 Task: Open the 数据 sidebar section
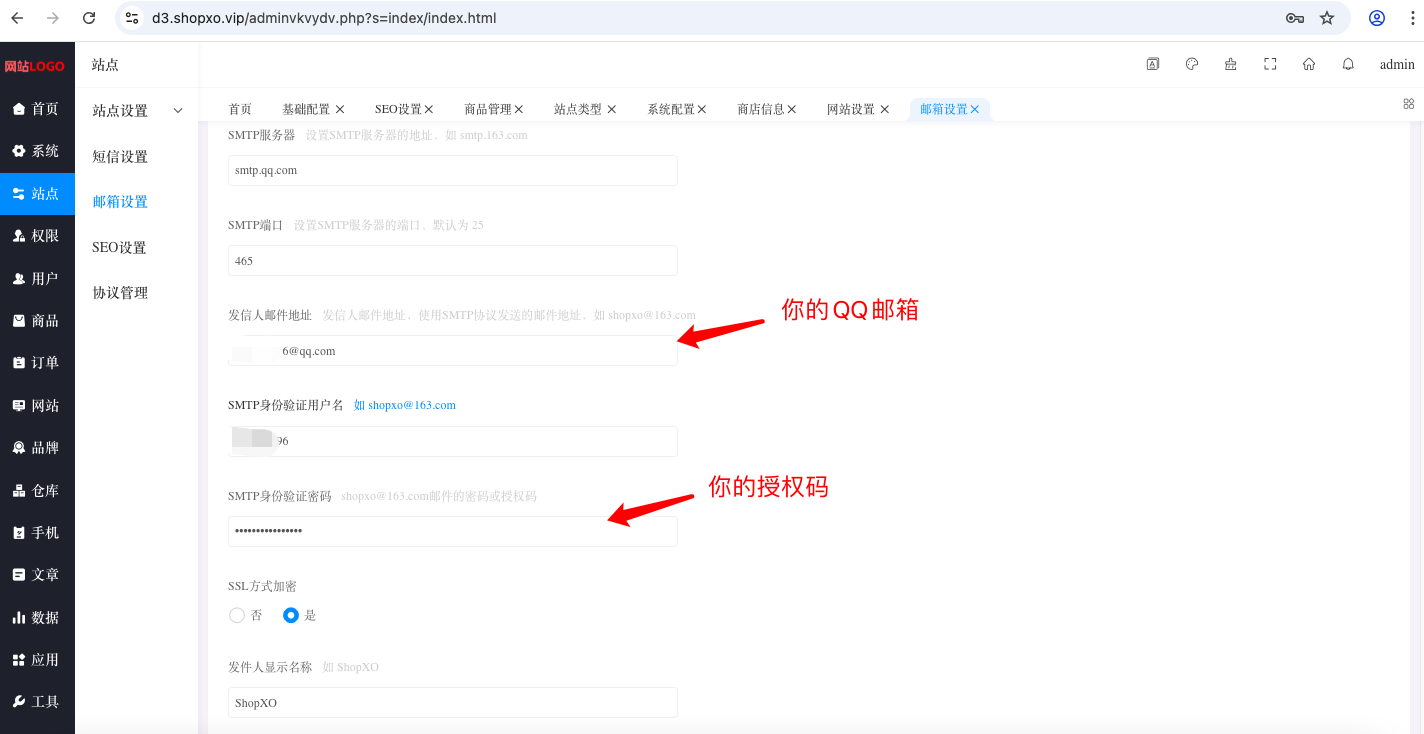pyautogui.click(x=37, y=618)
